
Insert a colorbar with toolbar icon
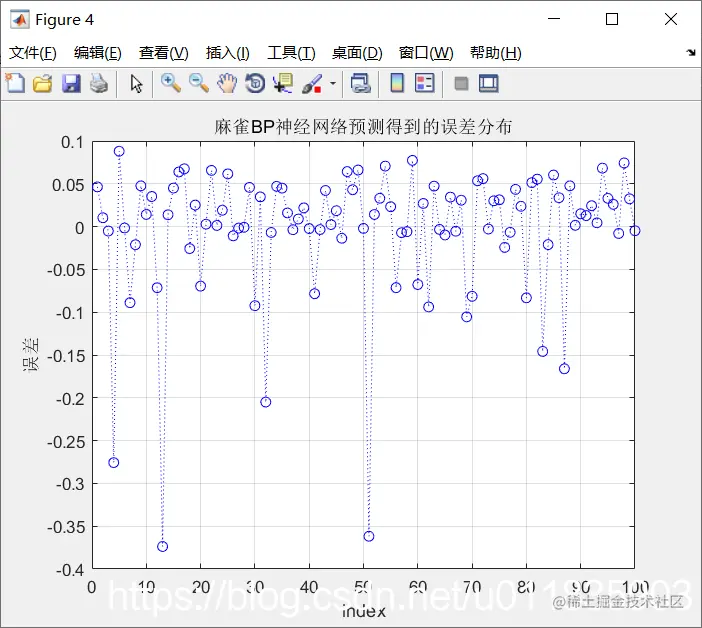(x=397, y=84)
